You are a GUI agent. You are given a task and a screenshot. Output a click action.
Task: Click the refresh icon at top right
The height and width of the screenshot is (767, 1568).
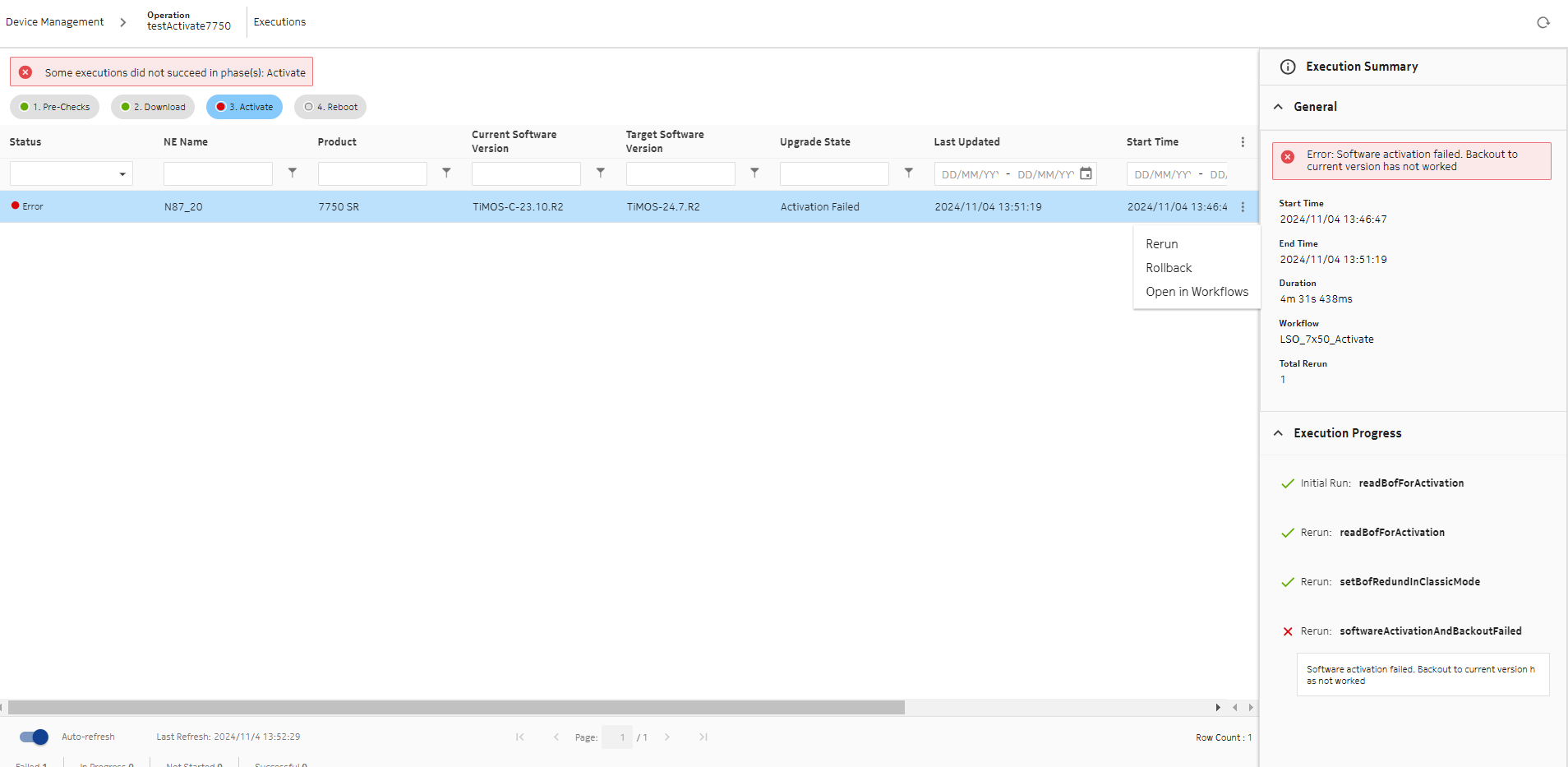click(1543, 22)
